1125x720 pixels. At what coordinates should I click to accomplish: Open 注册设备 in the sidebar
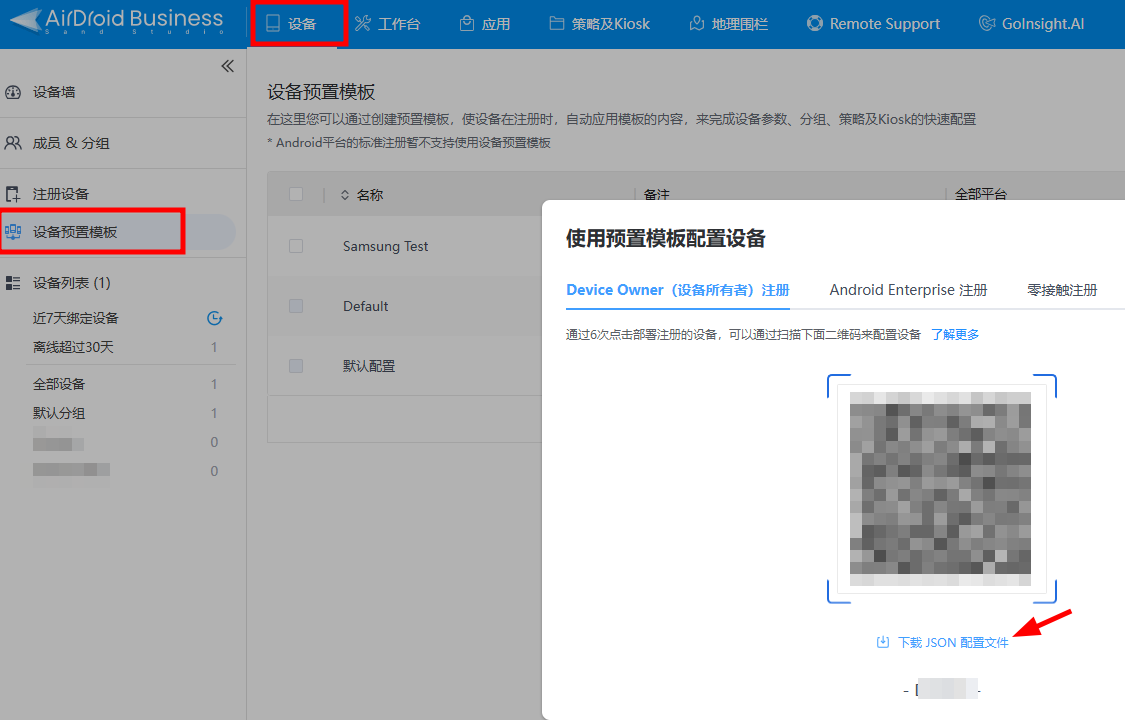pos(61,194)
